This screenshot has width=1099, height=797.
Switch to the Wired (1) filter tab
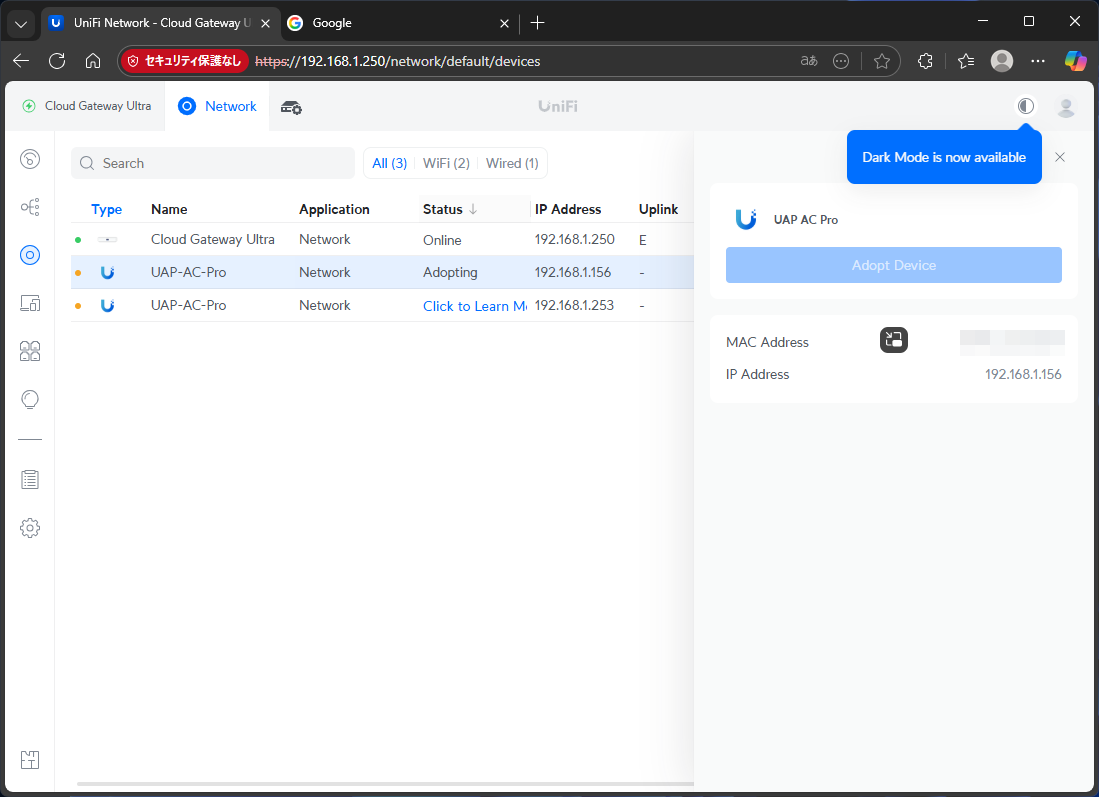(x=512, y=163)
